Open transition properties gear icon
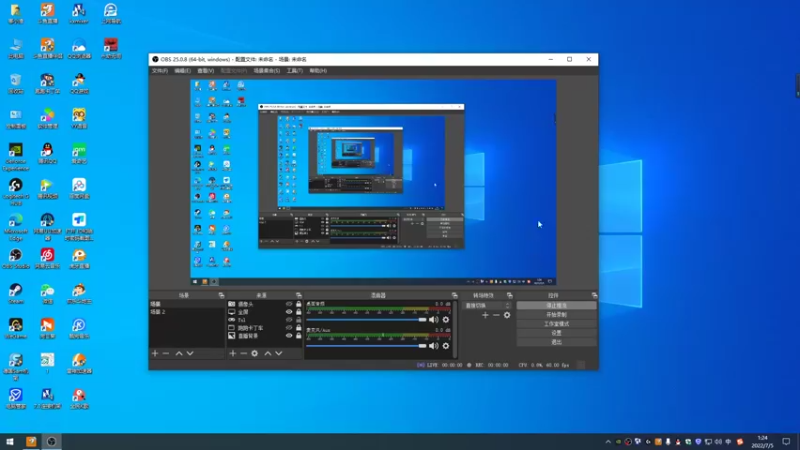The width and height of the screenshot is (800, 450). [x=507, y=315]
